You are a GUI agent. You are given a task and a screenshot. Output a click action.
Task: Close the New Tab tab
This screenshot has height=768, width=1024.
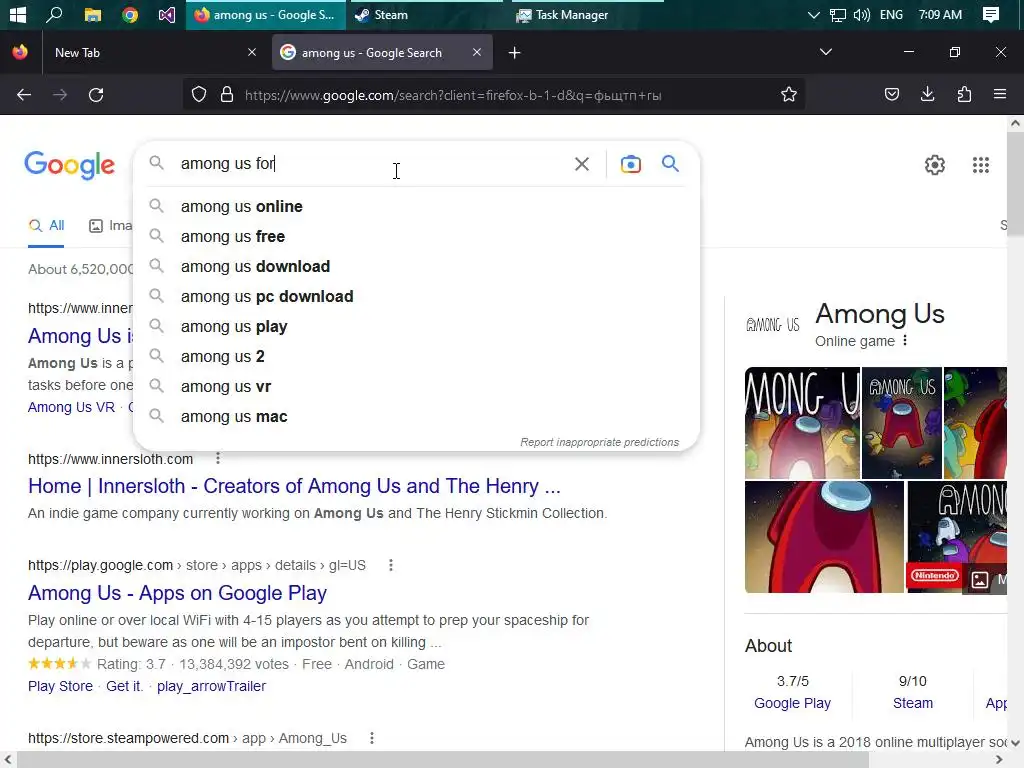click(252, 52)
